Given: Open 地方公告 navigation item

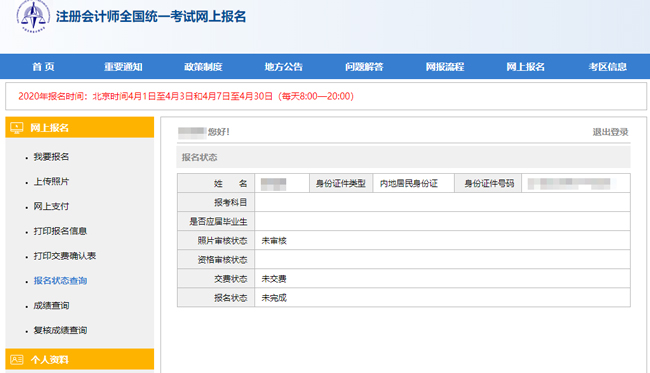Looking at the screenshot, I should (284, 67).
